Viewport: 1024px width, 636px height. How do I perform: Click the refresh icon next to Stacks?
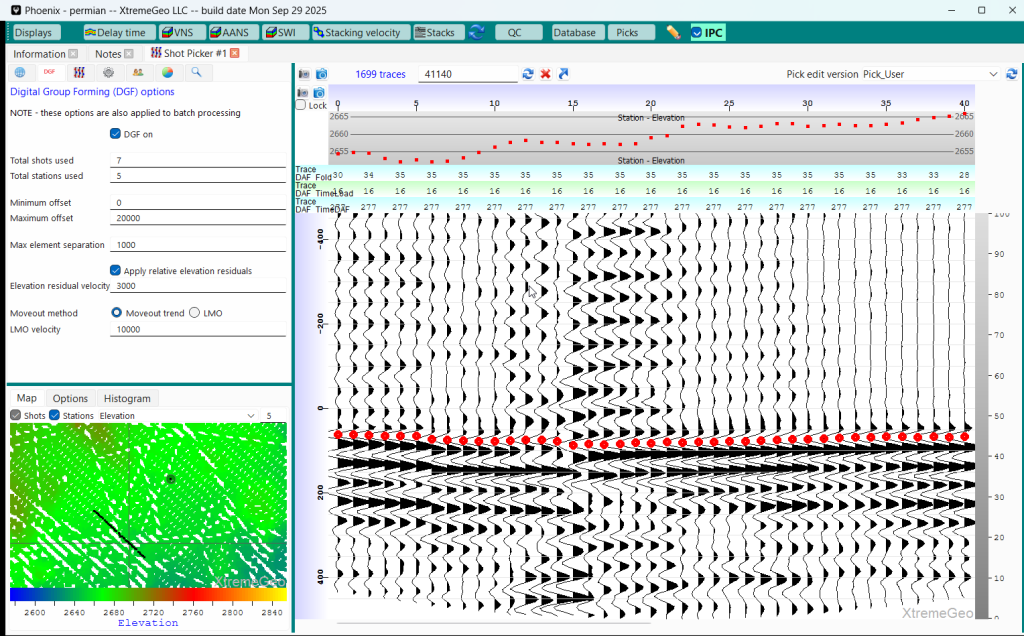point(477,32)
